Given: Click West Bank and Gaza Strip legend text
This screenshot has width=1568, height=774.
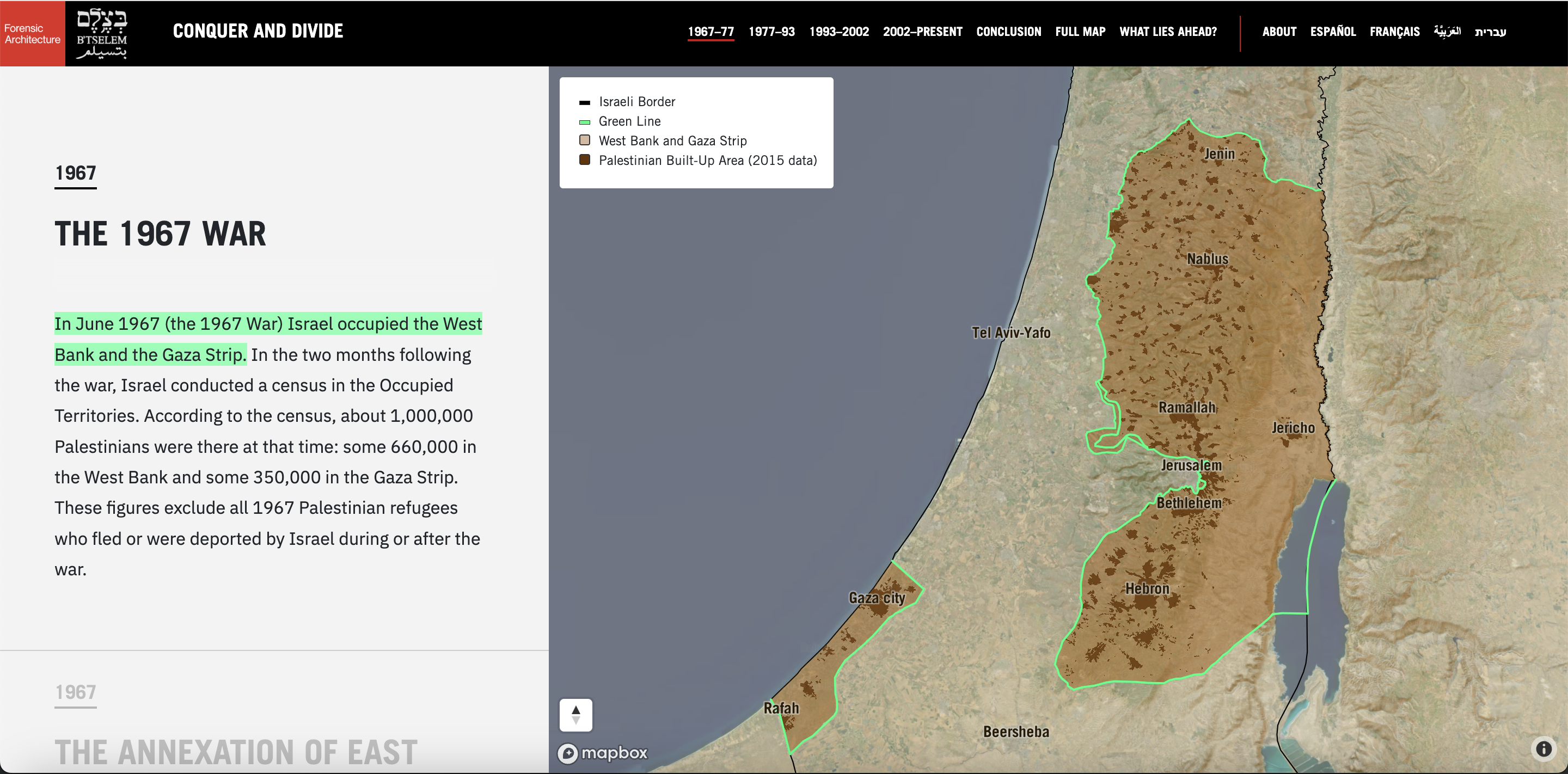Looking at the screenshot, I should pos(672,140).
